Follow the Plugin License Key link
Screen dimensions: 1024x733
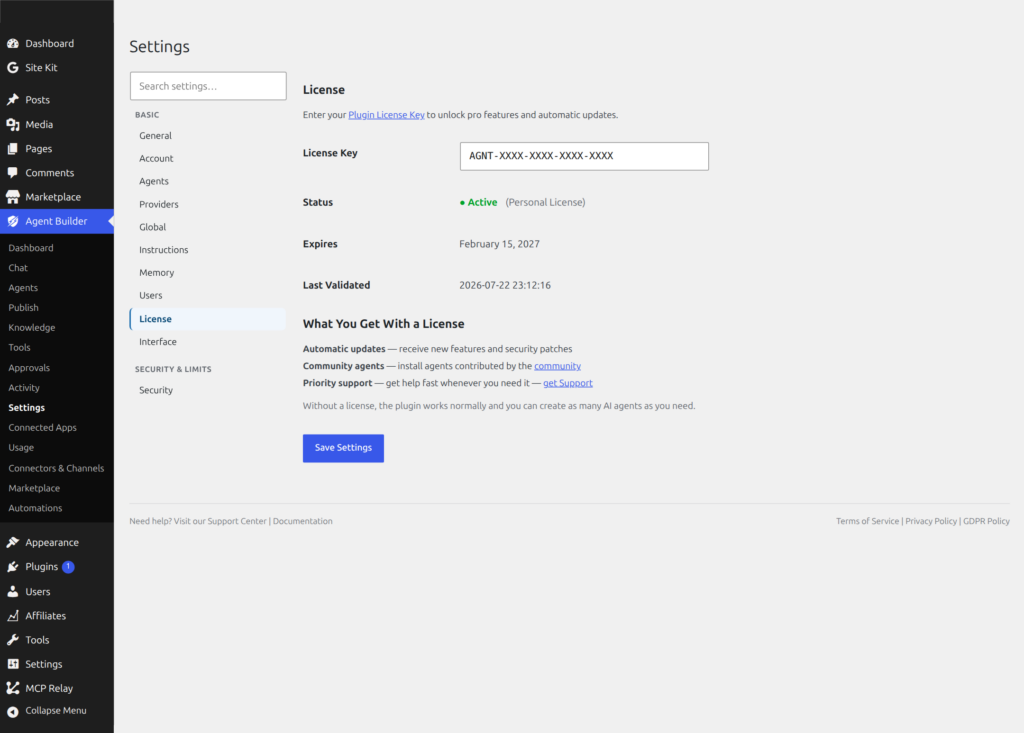point(386,115)
